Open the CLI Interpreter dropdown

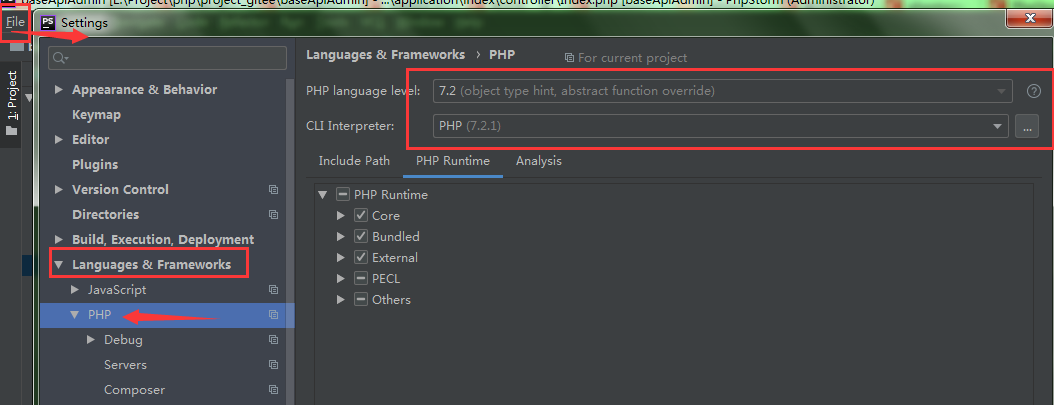pos(721,126)
